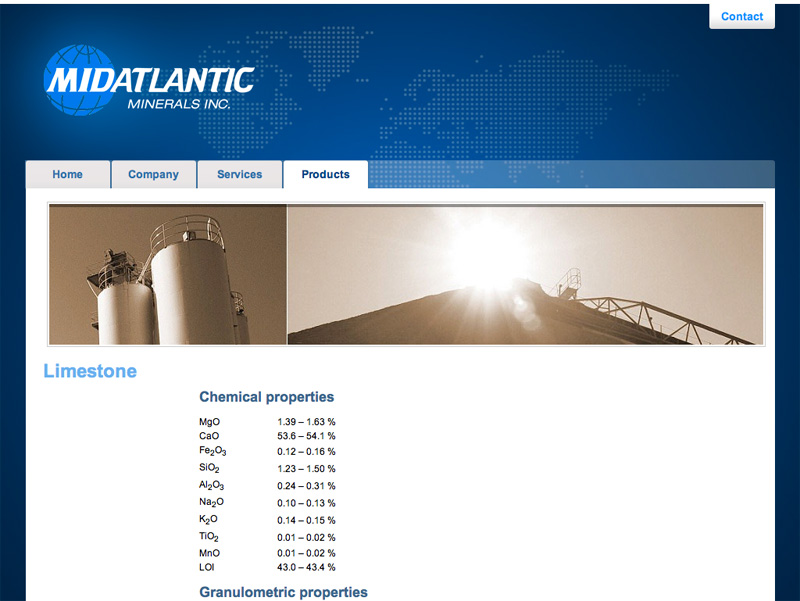The height and width of the screenshot is (601, 800).
Task: Select the Products tab
Action: (x=326, y=174)
